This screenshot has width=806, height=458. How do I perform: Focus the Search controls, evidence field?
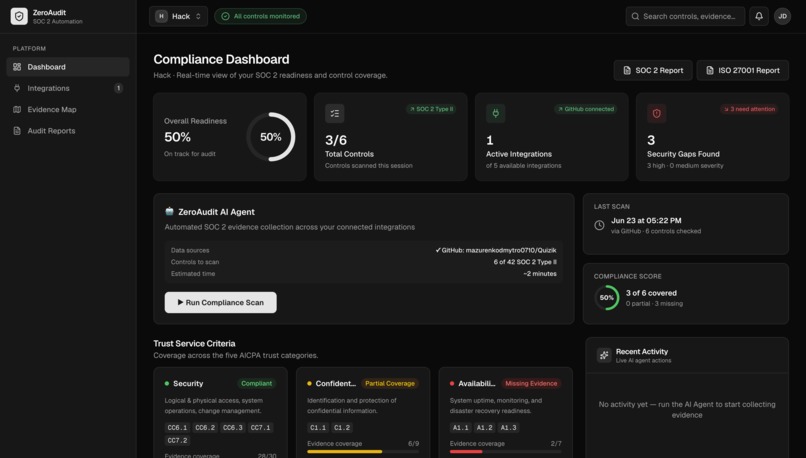tap(685, 16)
